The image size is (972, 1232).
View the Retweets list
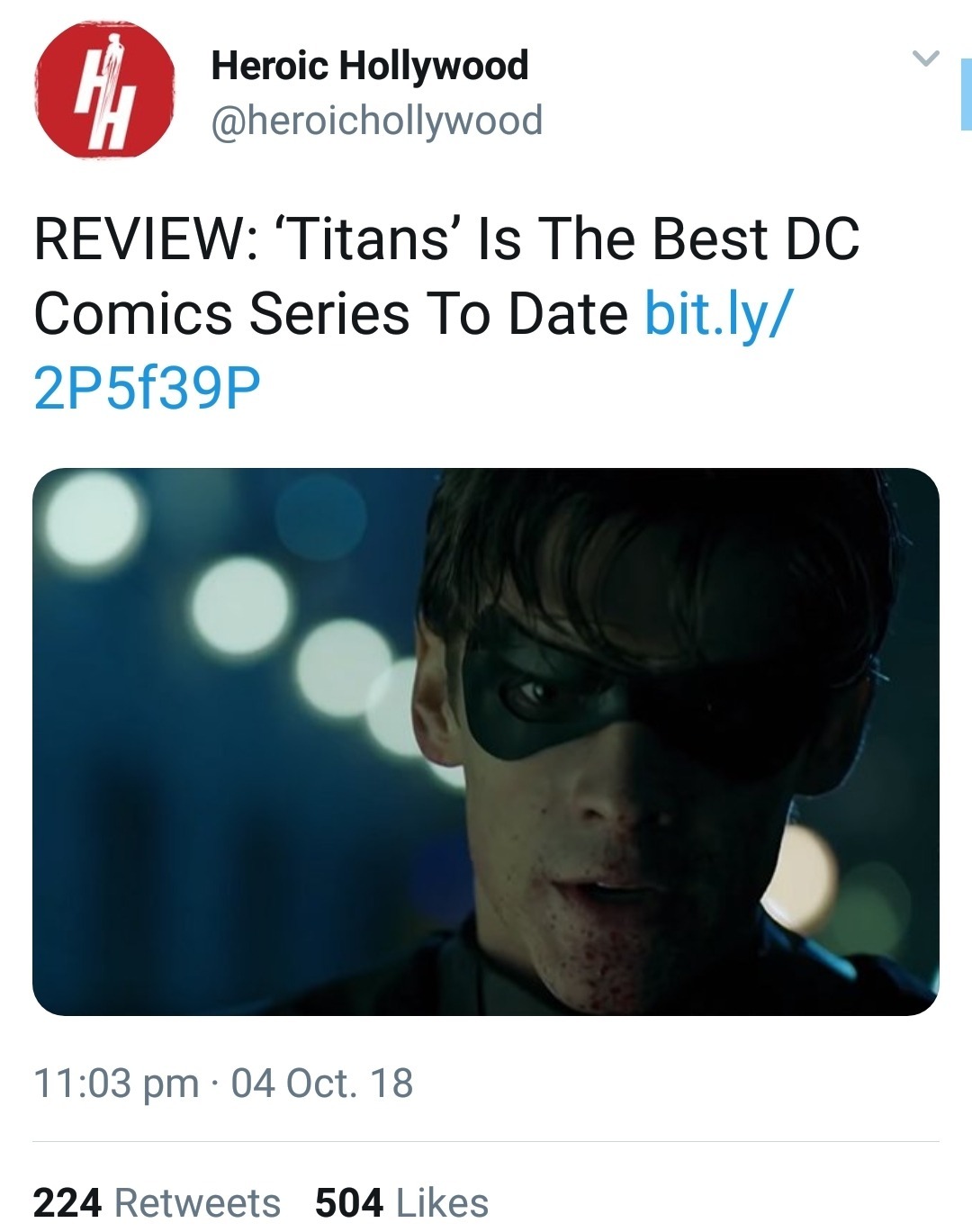click(198, 1203)
